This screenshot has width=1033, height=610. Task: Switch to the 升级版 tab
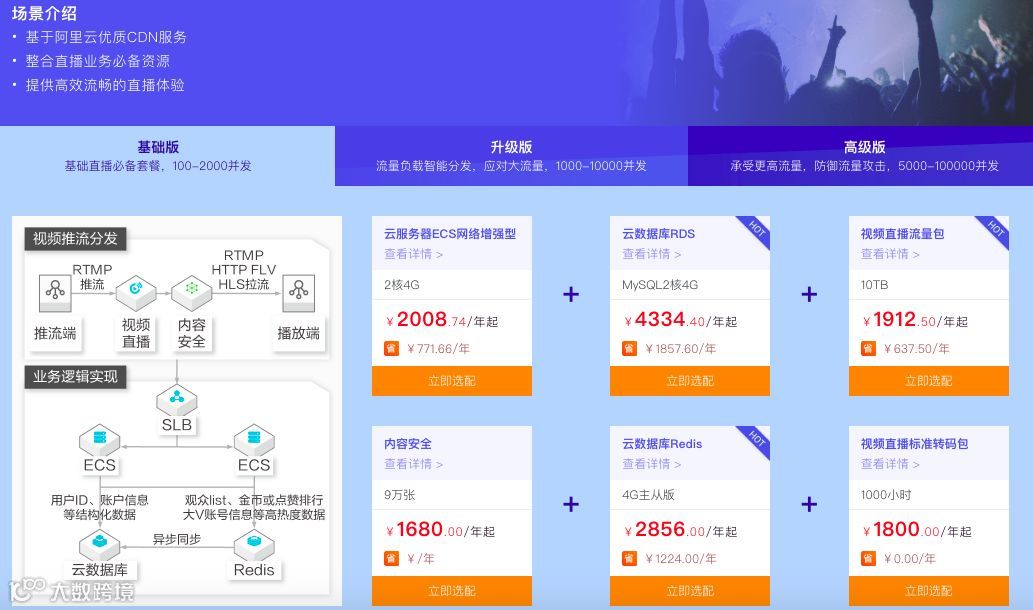pyautogui.click(x=511, y=155)
